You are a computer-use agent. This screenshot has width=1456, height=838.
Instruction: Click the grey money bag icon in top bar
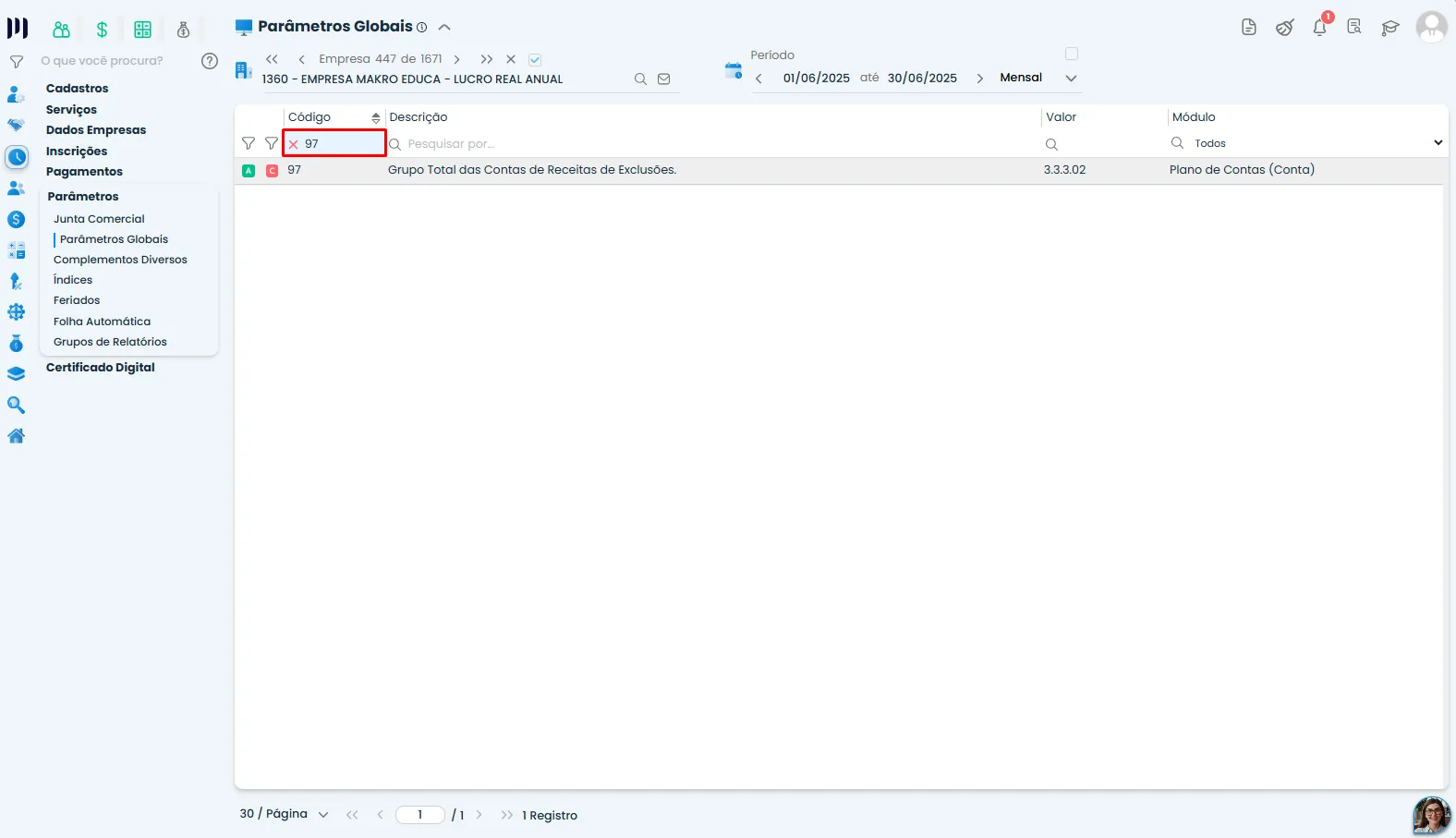183,30
